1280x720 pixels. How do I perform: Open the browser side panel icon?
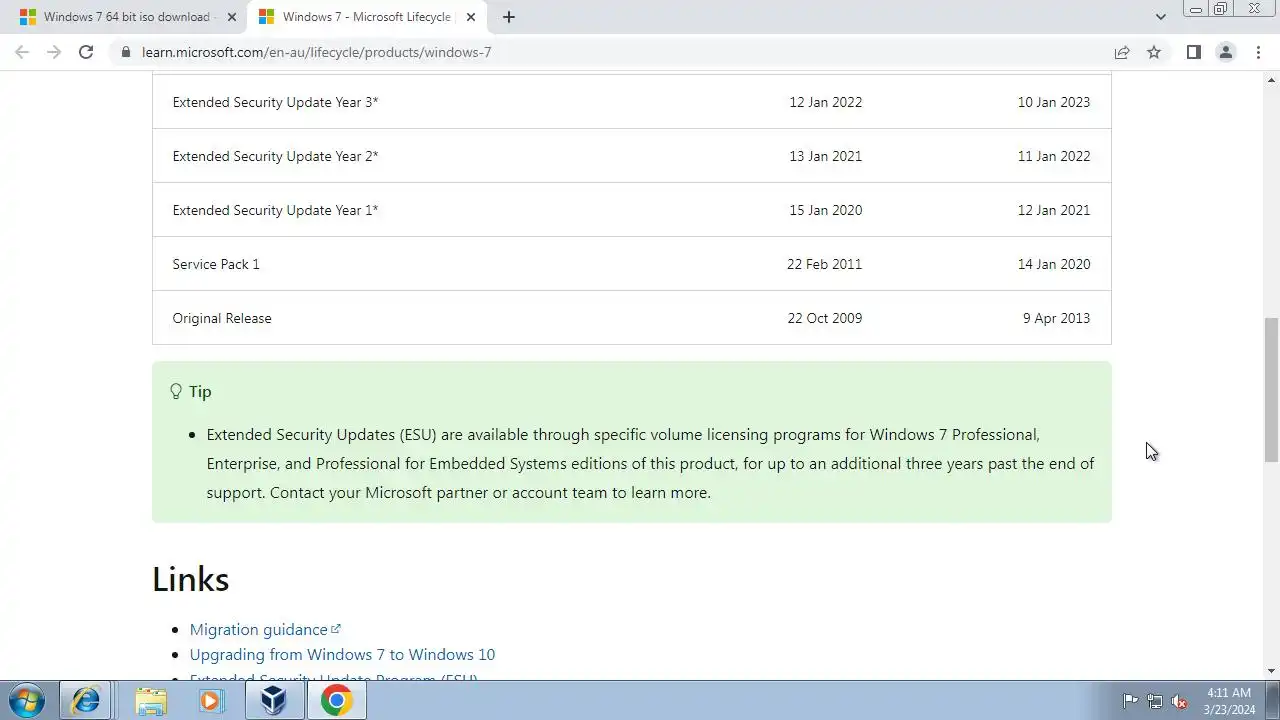1193,52
